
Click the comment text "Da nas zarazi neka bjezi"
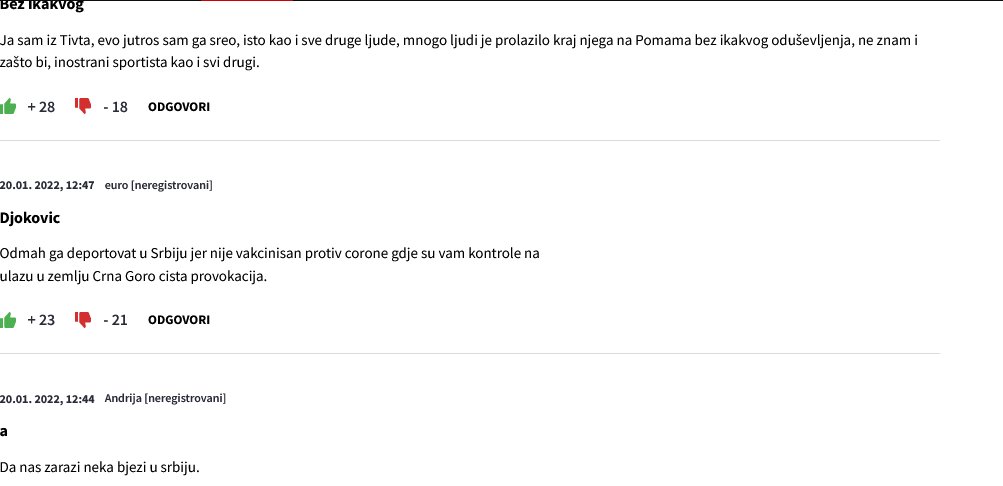[x=100, y=467]
